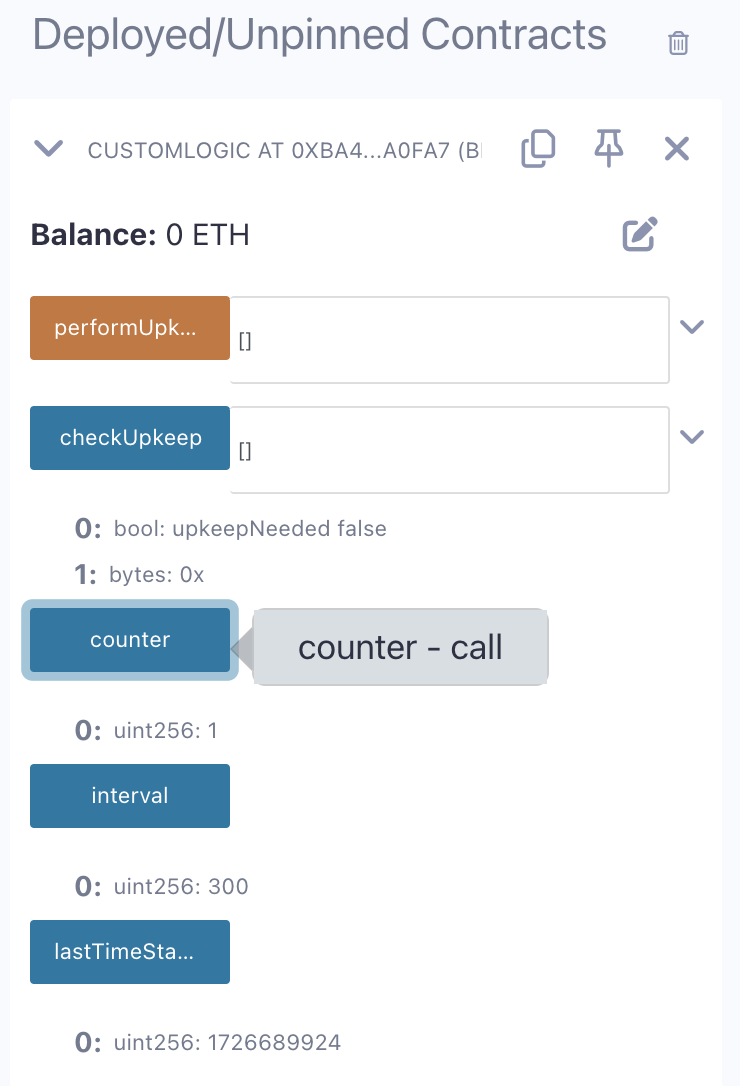
Task: Expand the performUpkeep parameter fields
Action: 692,327
